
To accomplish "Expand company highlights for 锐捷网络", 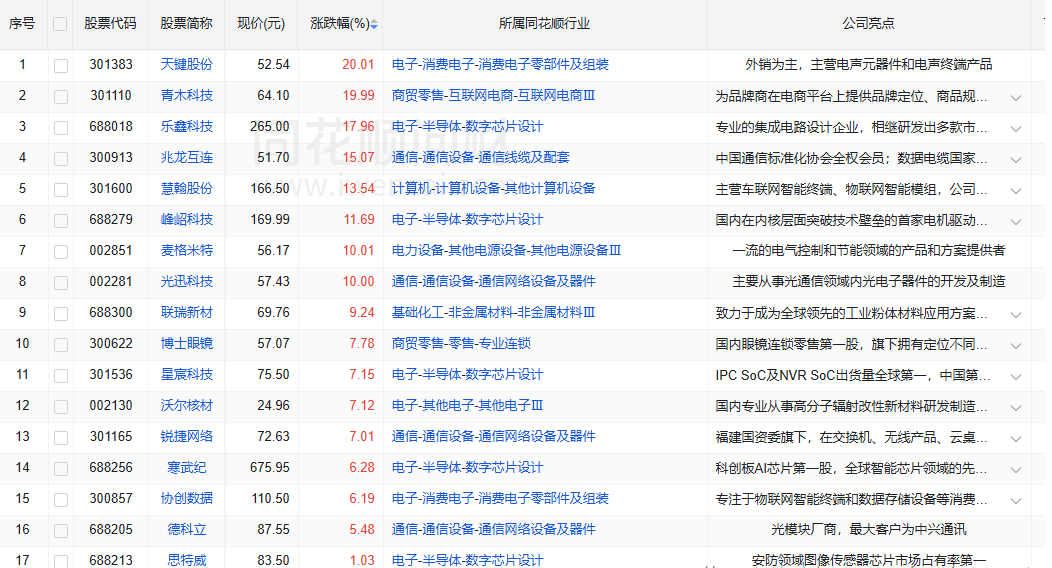I will pos(1016,439).
